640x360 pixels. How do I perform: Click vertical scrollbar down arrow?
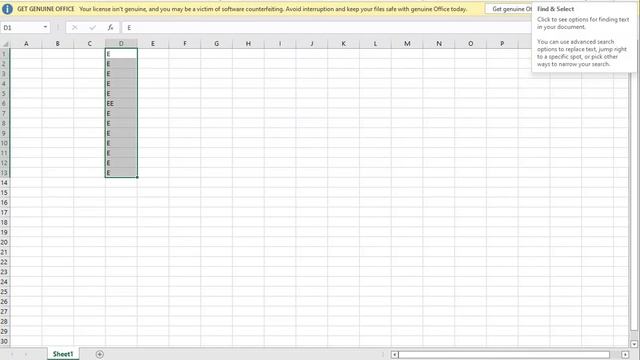(x=634, y=344)
